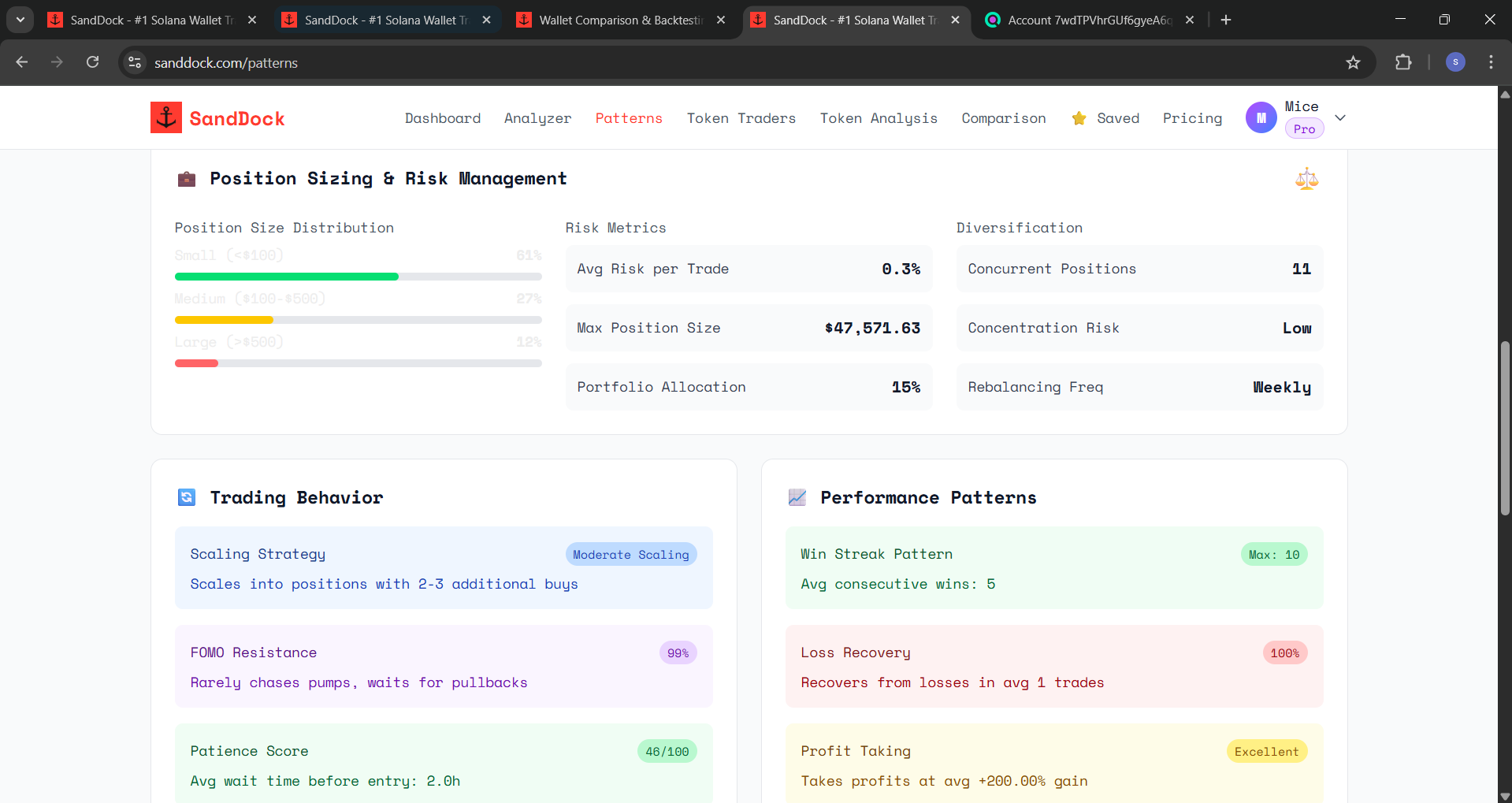Click the 100% Loss Recovery badge

point(1284,652)
